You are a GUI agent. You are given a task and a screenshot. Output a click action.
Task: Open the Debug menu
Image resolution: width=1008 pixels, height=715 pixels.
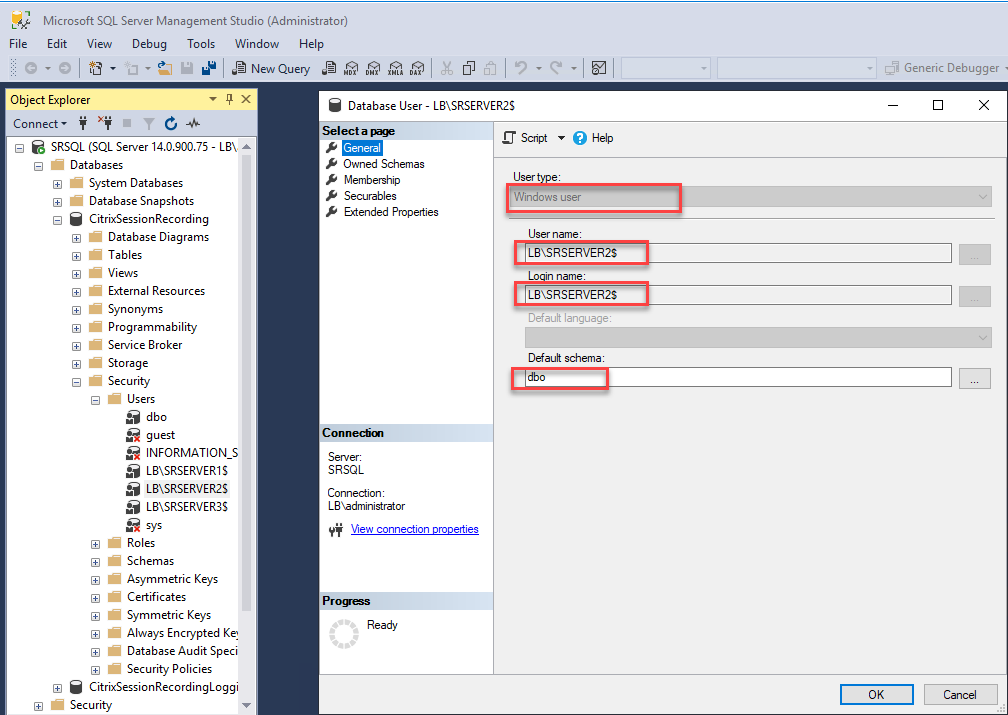point(149,43)
